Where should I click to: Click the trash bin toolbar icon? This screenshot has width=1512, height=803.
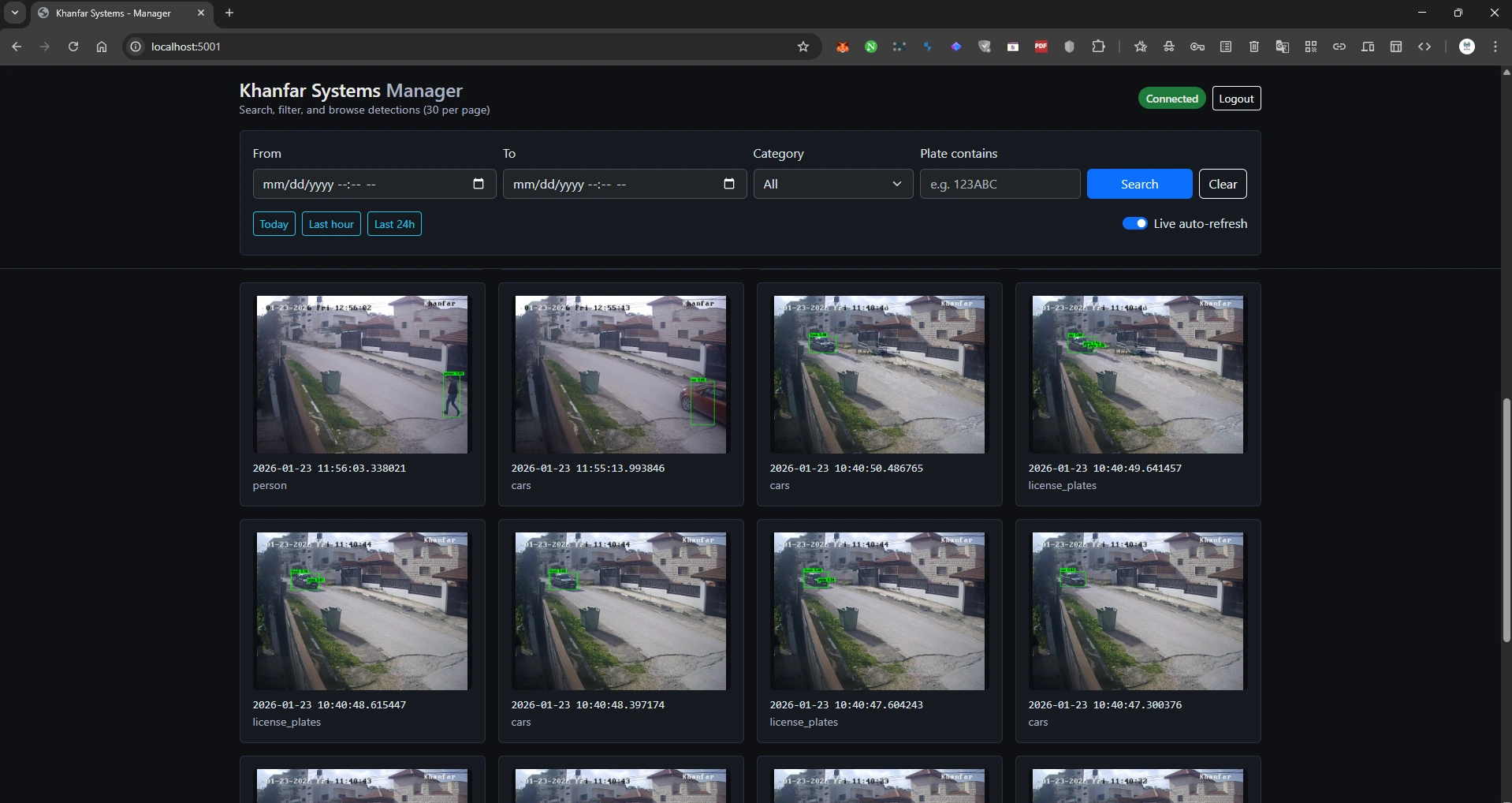click(x=1254, y=47)
